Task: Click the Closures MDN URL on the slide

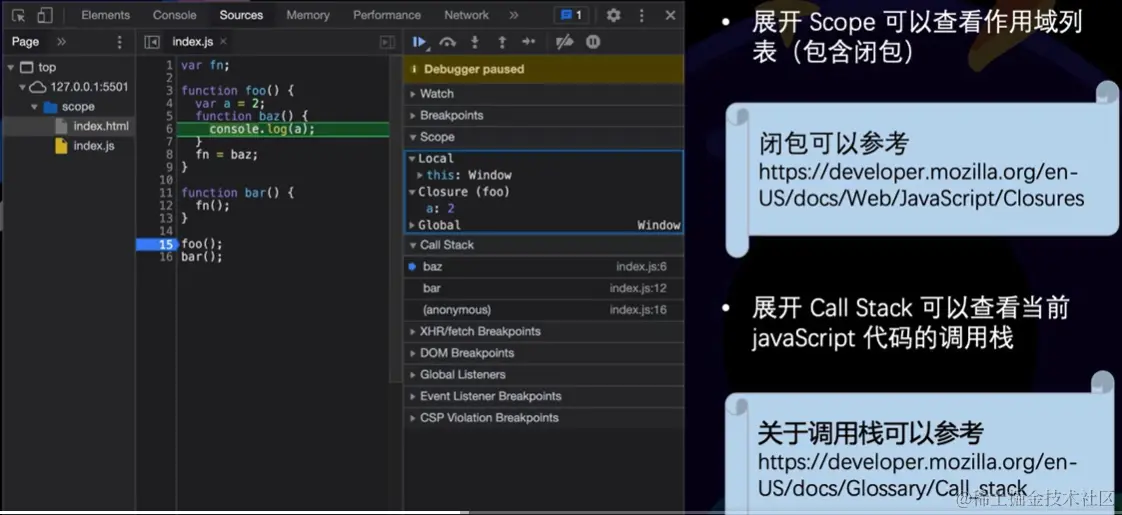Action: tap(922, 186)
